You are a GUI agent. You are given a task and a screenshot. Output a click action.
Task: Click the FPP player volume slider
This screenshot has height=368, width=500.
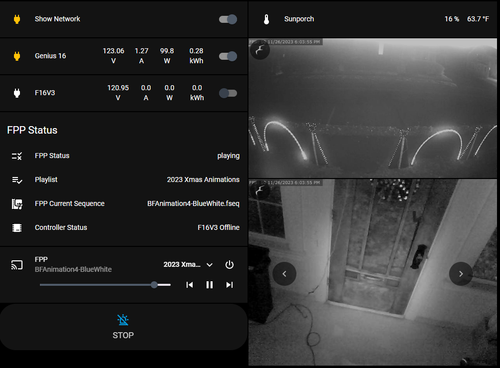pyautogui.click(x=105, y=285)
